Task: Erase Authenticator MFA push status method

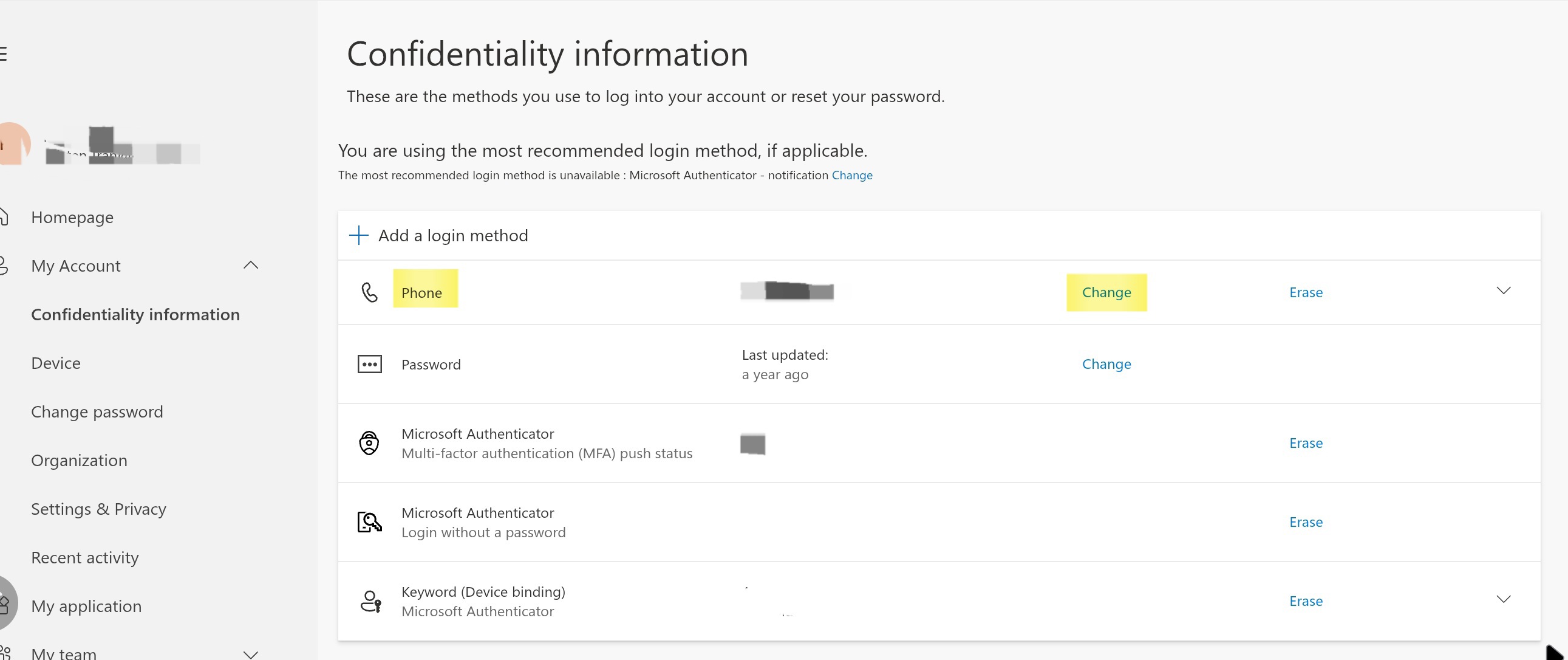Action: (1306, 443)
